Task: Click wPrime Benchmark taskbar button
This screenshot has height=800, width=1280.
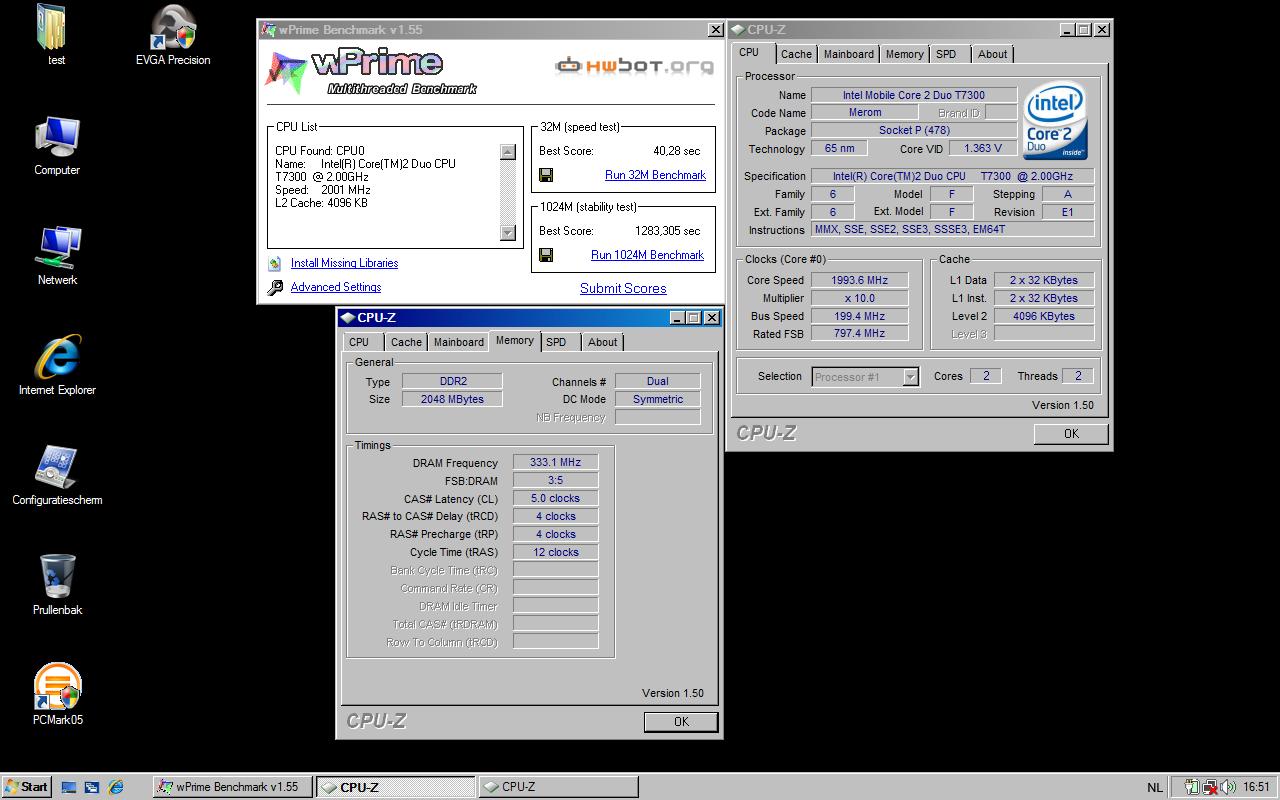Action: click(x=232, y=787)
